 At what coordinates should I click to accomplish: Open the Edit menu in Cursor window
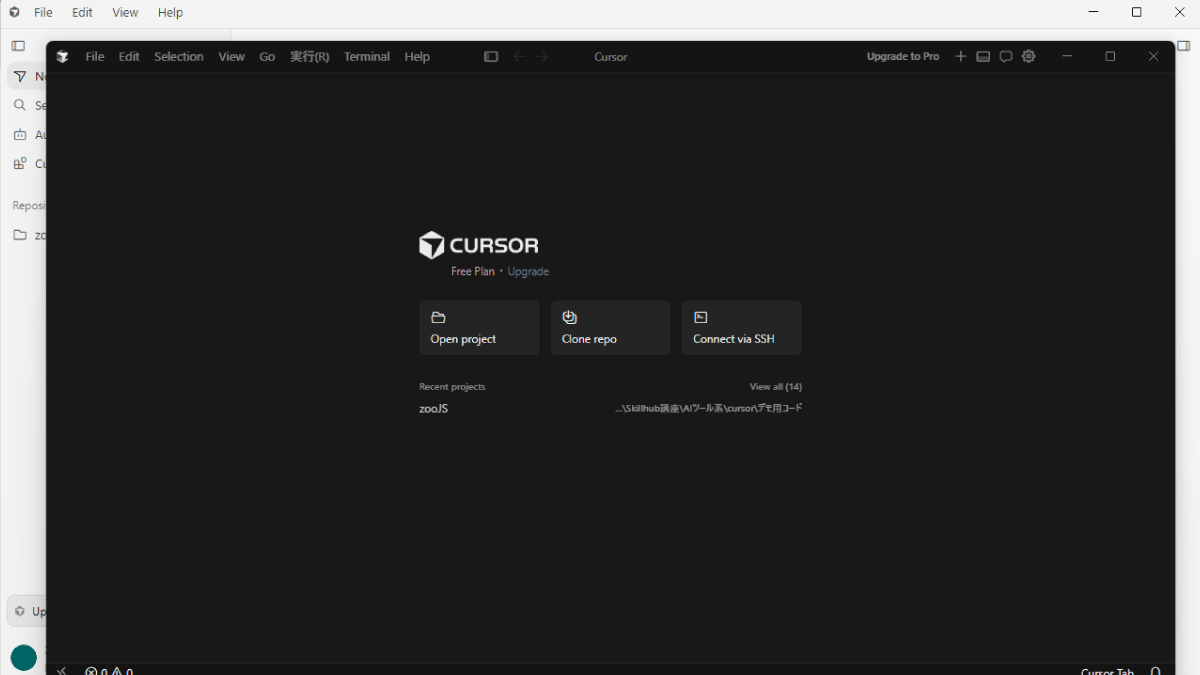click(x=129, y=57)
